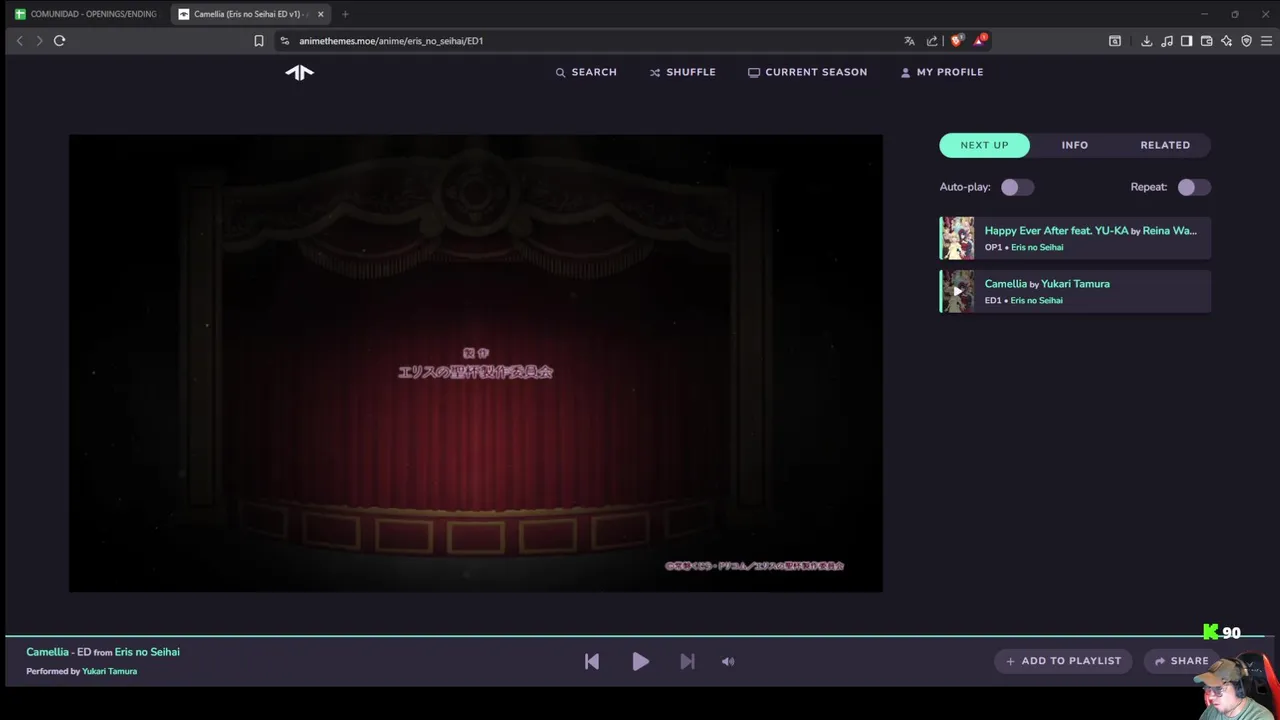Open site settings icon in address bar
The image size is (1280, 720).
[x=285, y=41]
